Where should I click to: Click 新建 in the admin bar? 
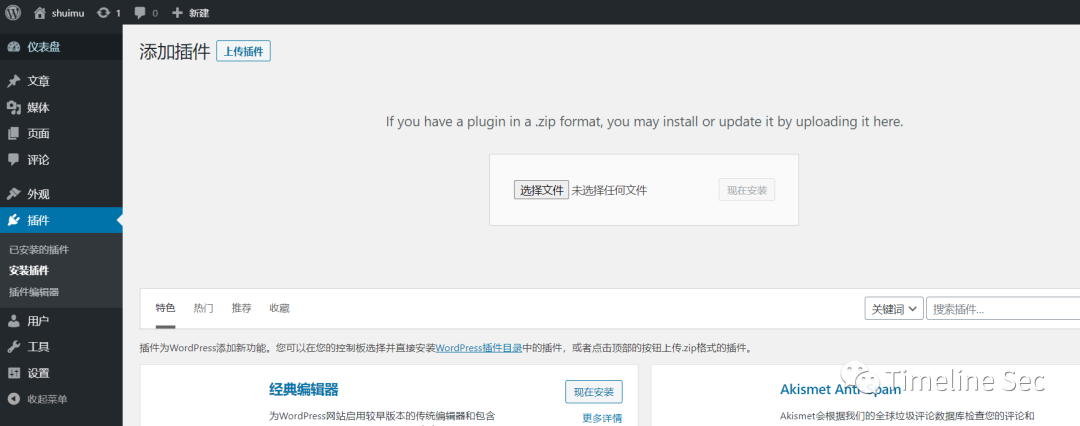tap(198, 13)
